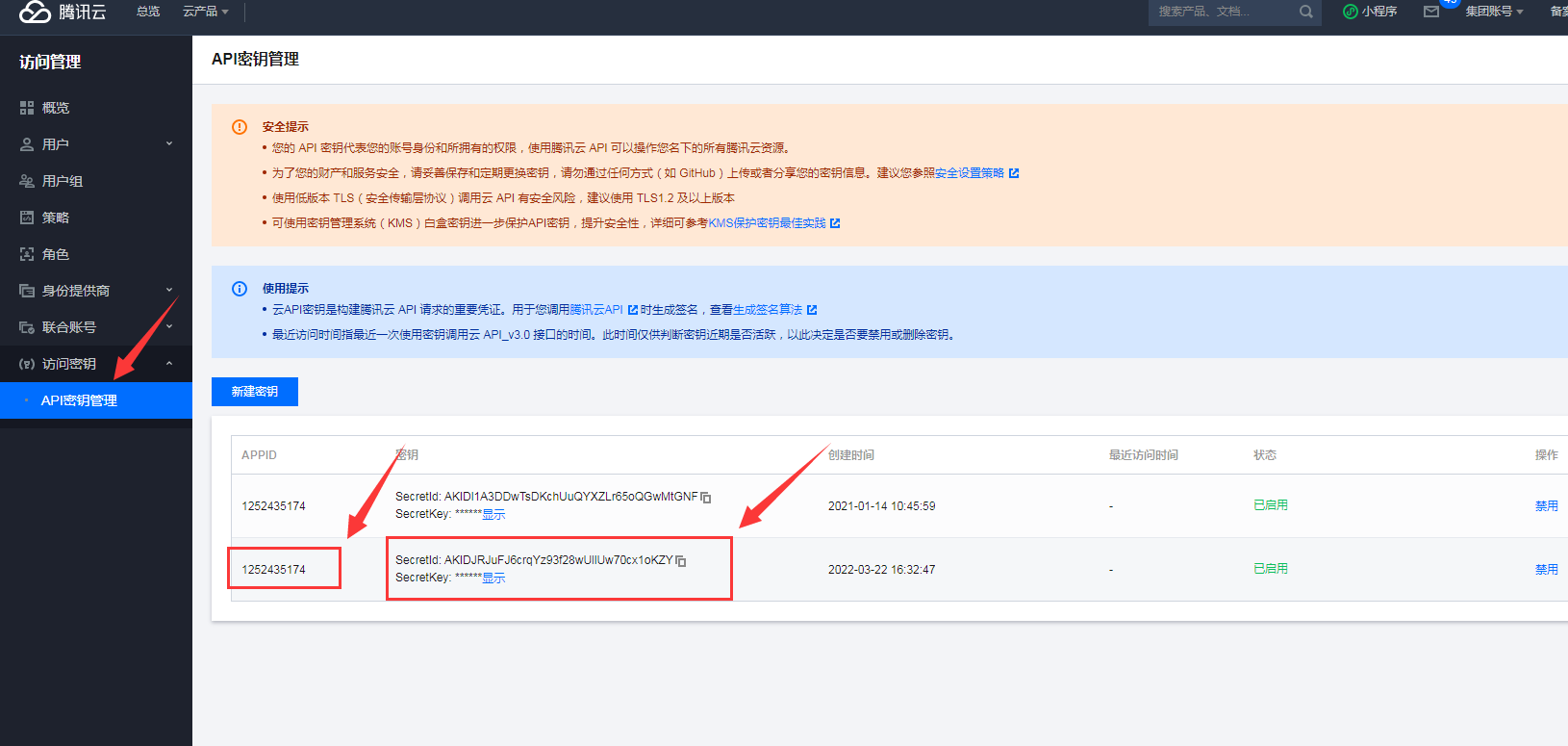The height and width of the screenshot is (746, 1568).
Task: Click the search magnifier icon in top bar
Action: pyautogui.click(x=1305, y=12)
